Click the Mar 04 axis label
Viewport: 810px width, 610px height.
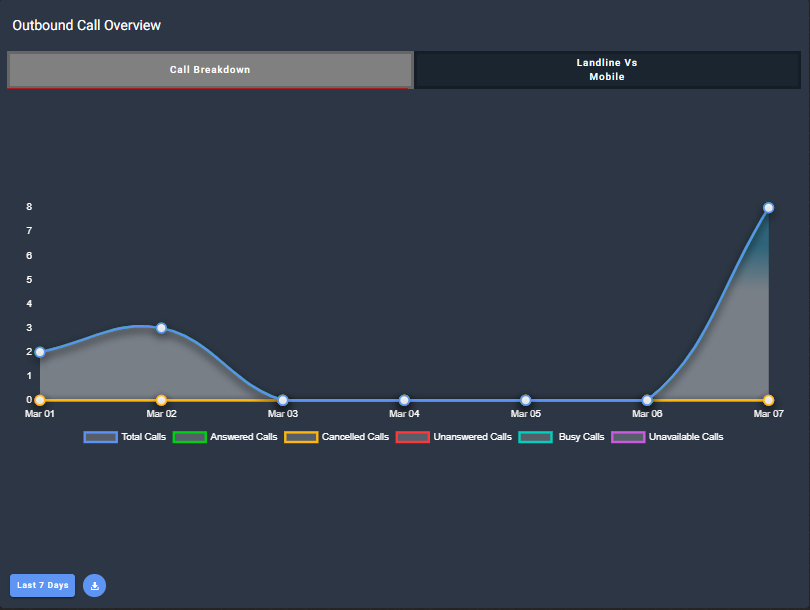[404, 414]
